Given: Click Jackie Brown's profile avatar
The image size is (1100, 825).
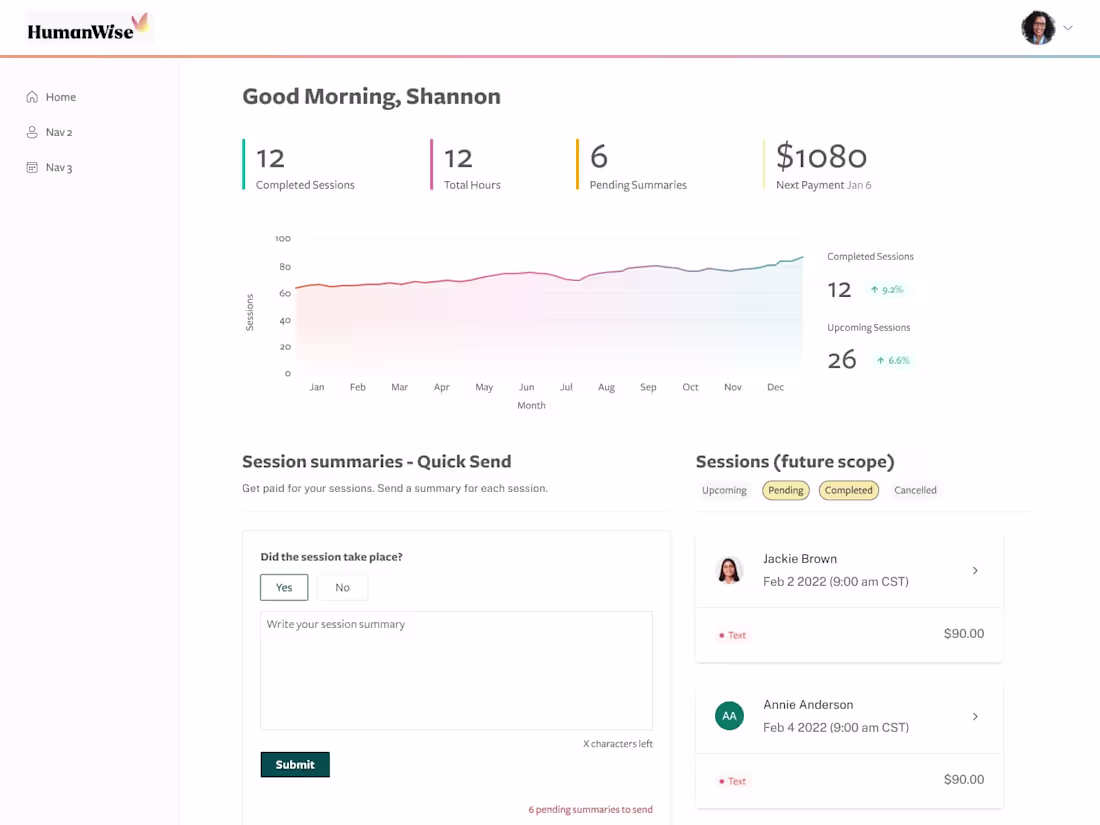Looking at the screenshot, I should pos(729,570).
